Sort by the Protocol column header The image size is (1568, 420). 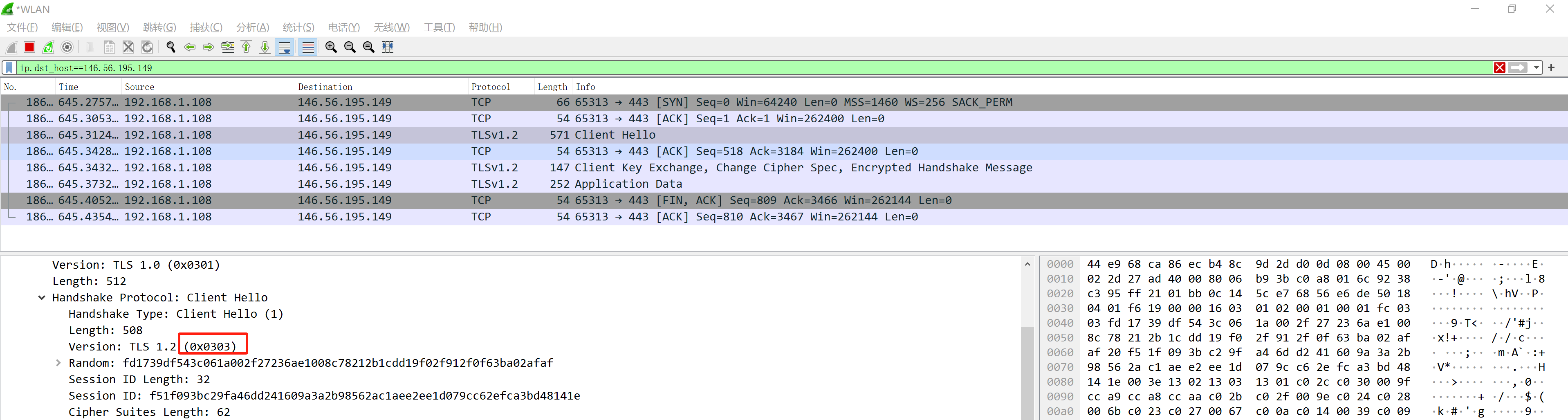pyautogui.click(x=501, y=87)
